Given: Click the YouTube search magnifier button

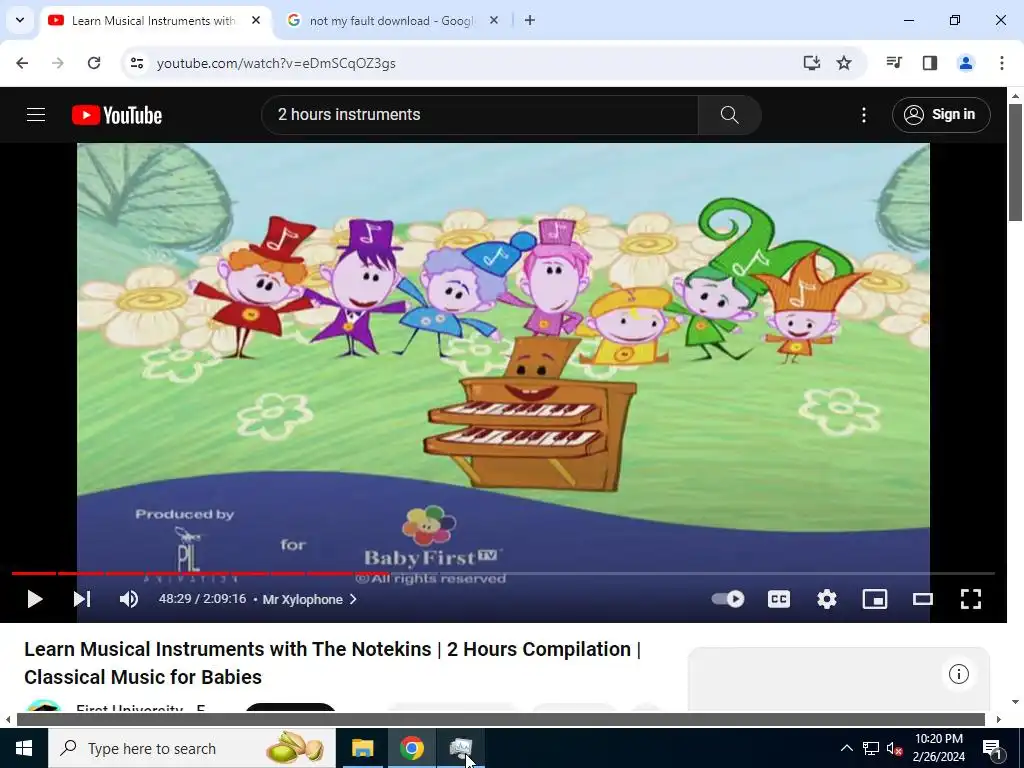Looking at the screenshot, I should [x=729, y=115].
